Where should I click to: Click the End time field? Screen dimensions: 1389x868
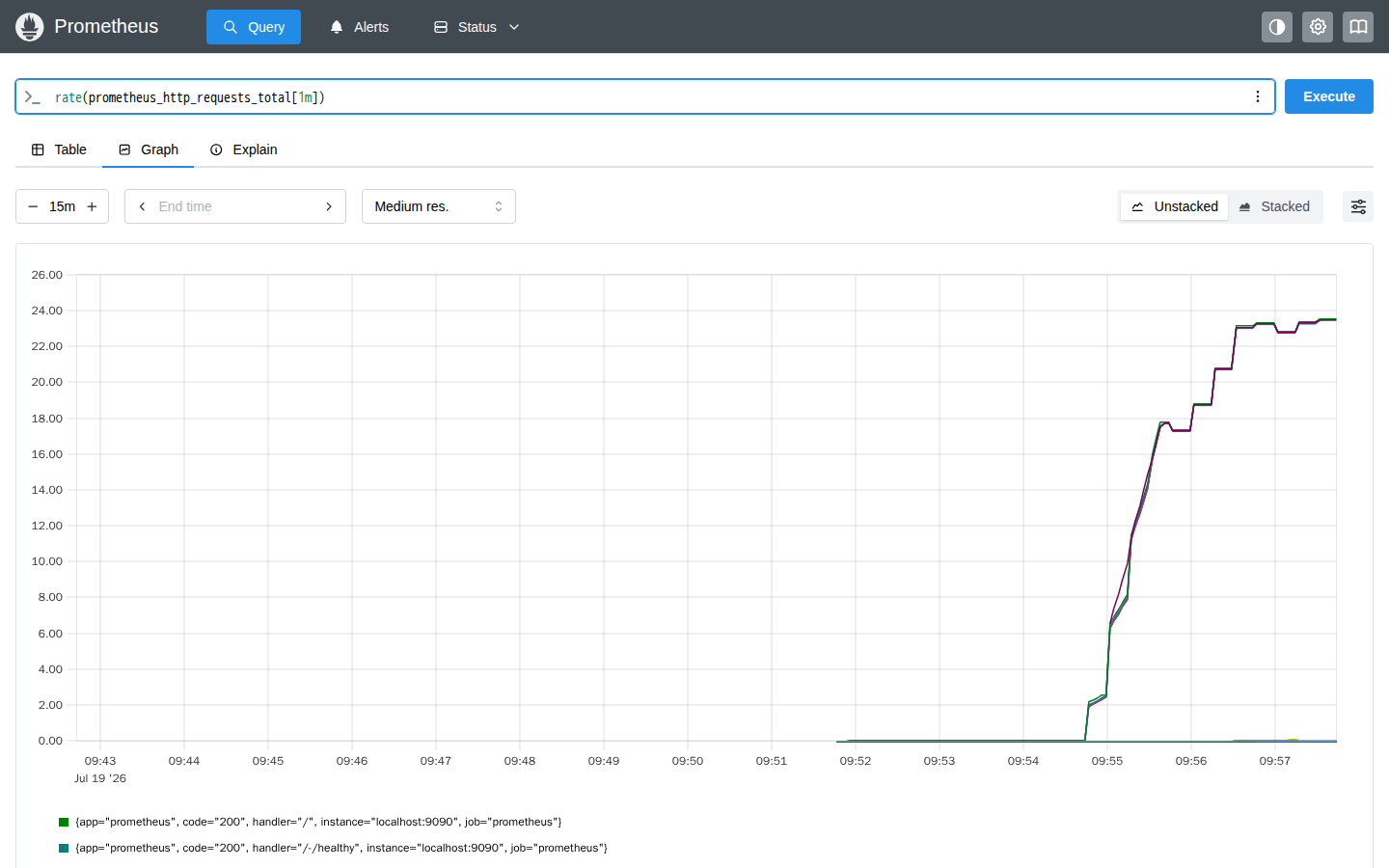235,206
